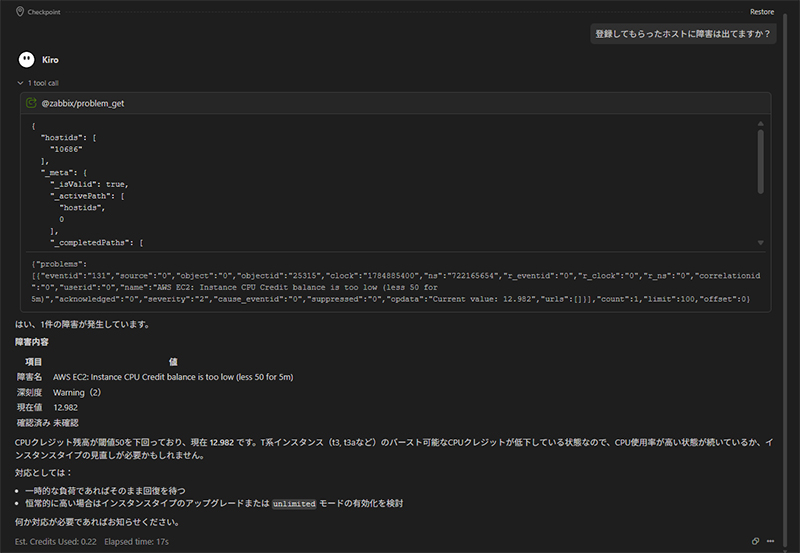Click the Checkpoint pin icon
Viewport: 800px width, 553px height.
coord(20,11)
